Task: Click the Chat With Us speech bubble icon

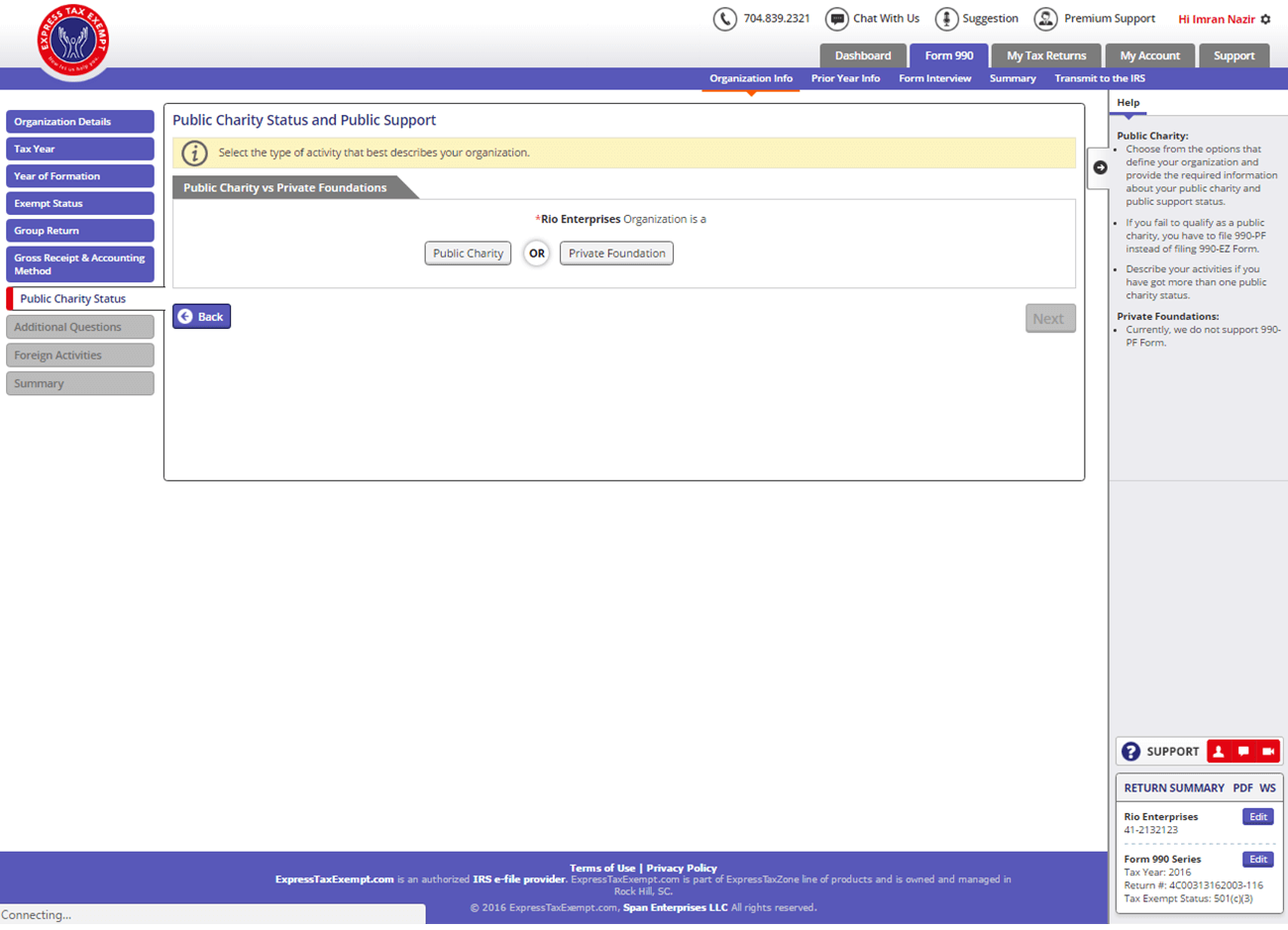Action: [x=837, y=19]
